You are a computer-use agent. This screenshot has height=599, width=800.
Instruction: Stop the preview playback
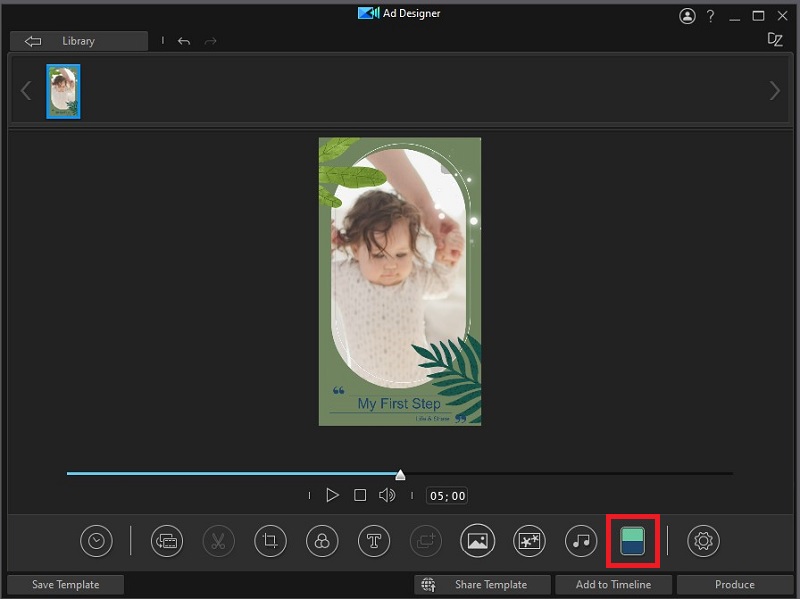click(360, 495)
